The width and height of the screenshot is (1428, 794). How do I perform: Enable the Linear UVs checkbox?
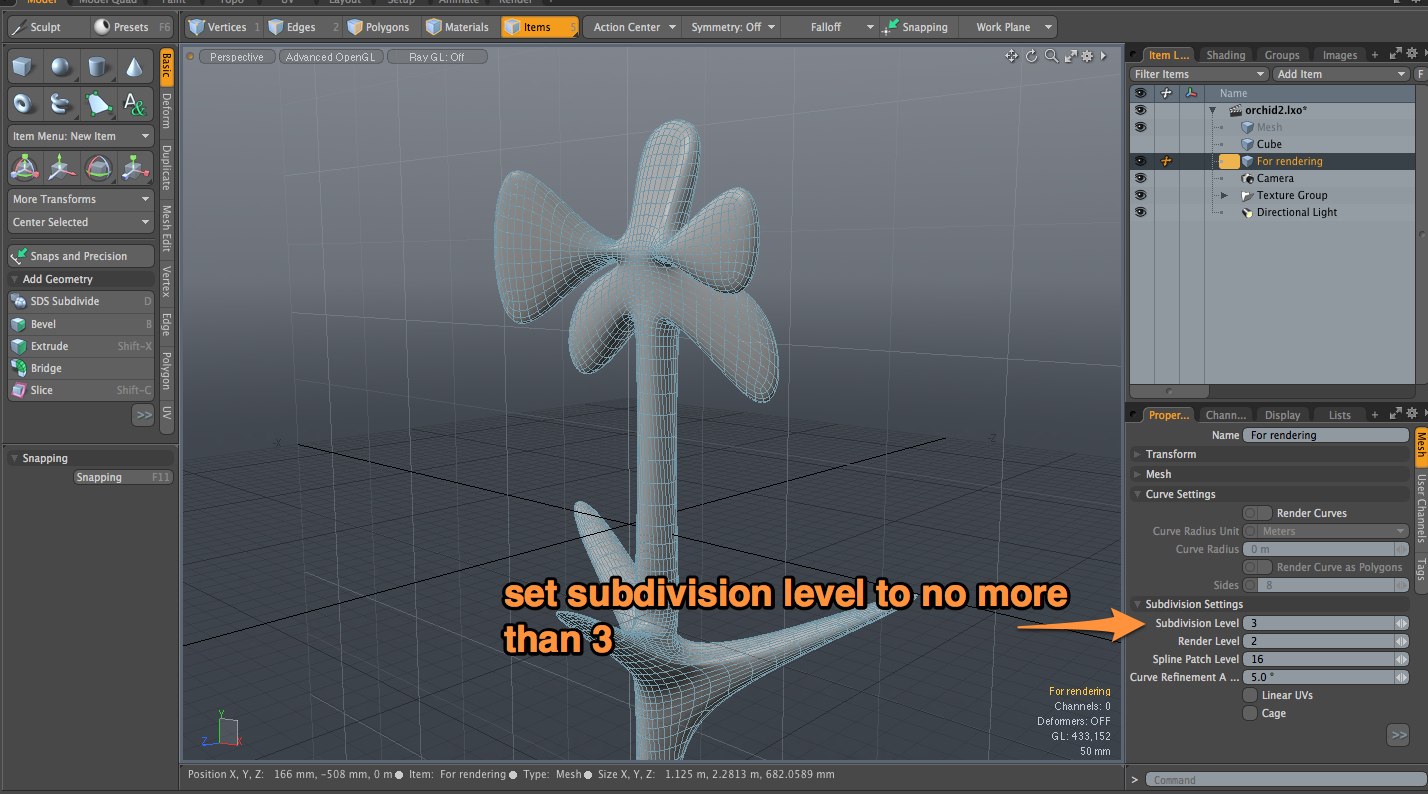(1250, 695)
